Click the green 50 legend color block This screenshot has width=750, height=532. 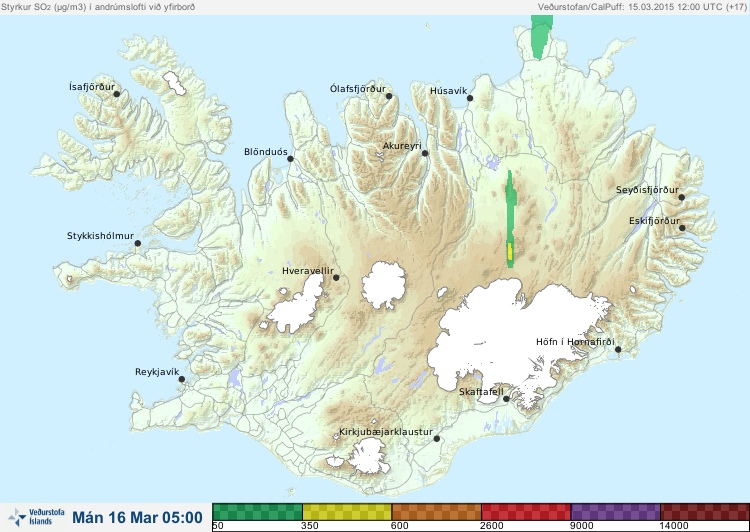click(x=257, y=512)
